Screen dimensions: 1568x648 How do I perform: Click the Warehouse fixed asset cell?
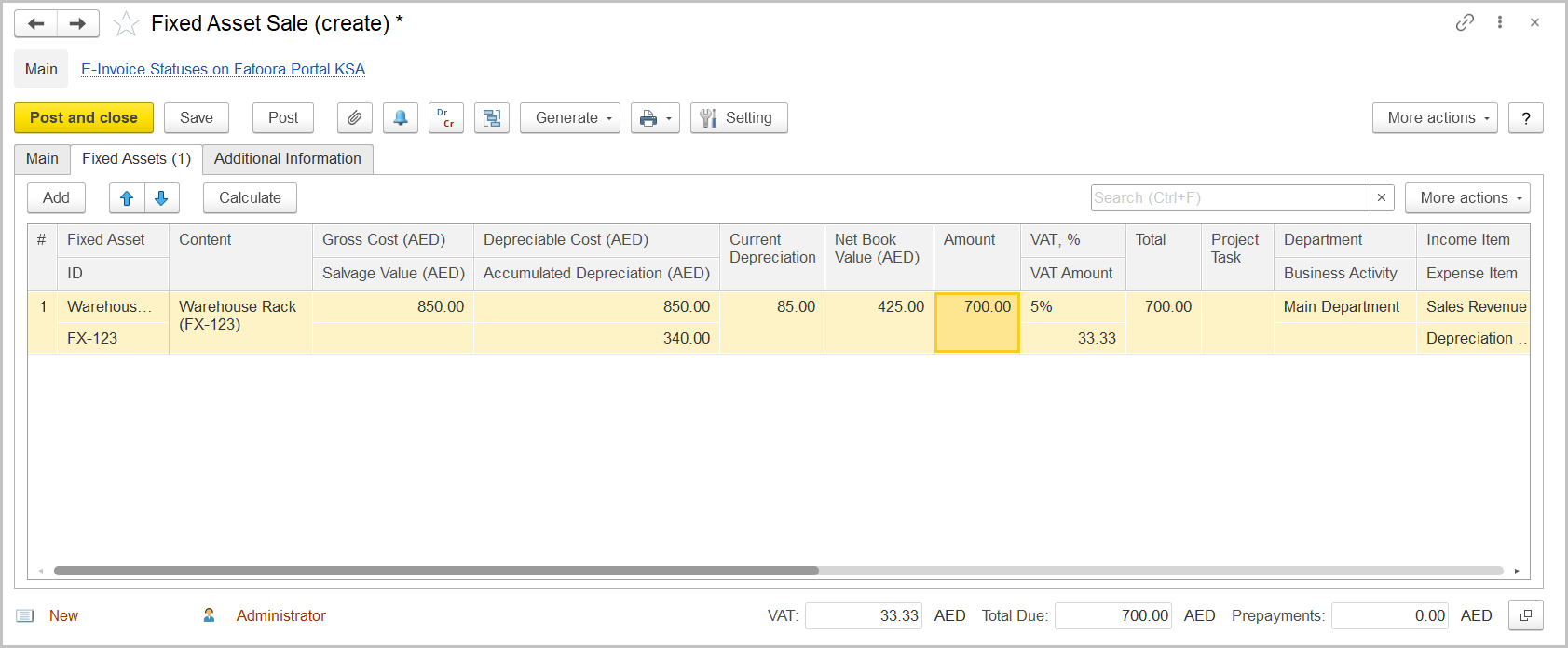click(x=113, y=307)
